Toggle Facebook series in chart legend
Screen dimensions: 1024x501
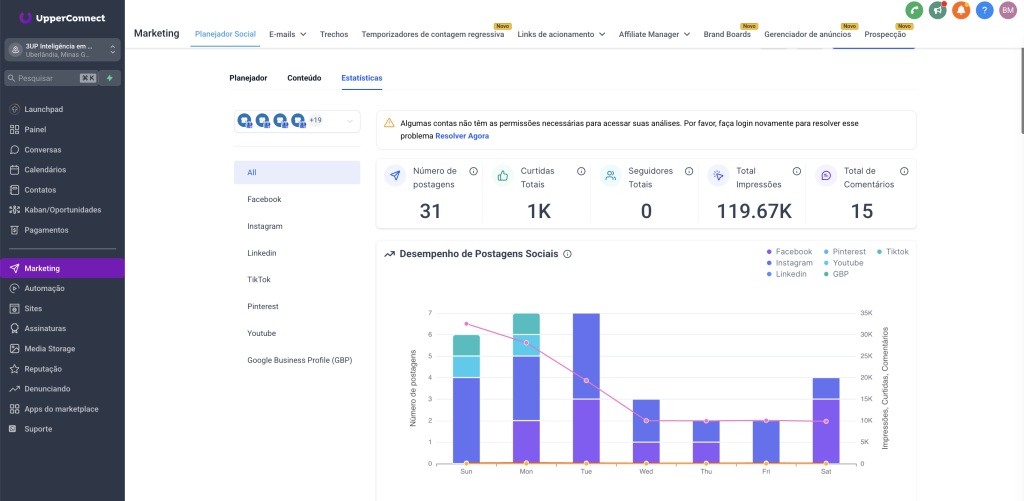793,252
